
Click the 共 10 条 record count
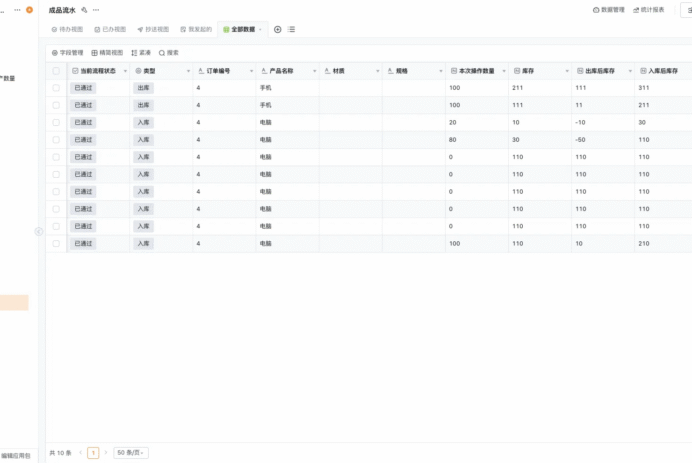[x=60, y=453]
